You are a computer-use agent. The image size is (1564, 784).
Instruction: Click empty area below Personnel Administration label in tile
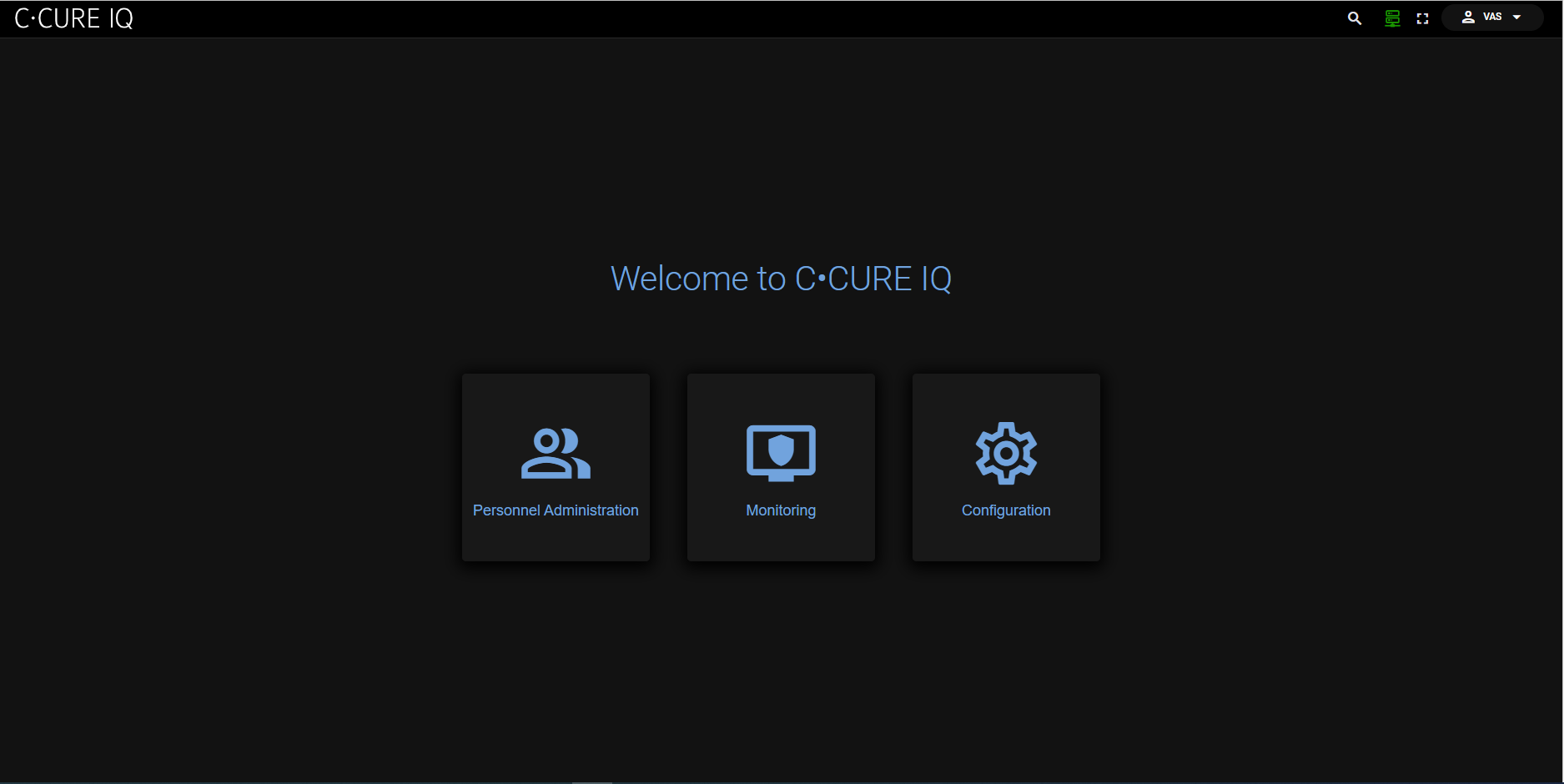coord(556,540)
